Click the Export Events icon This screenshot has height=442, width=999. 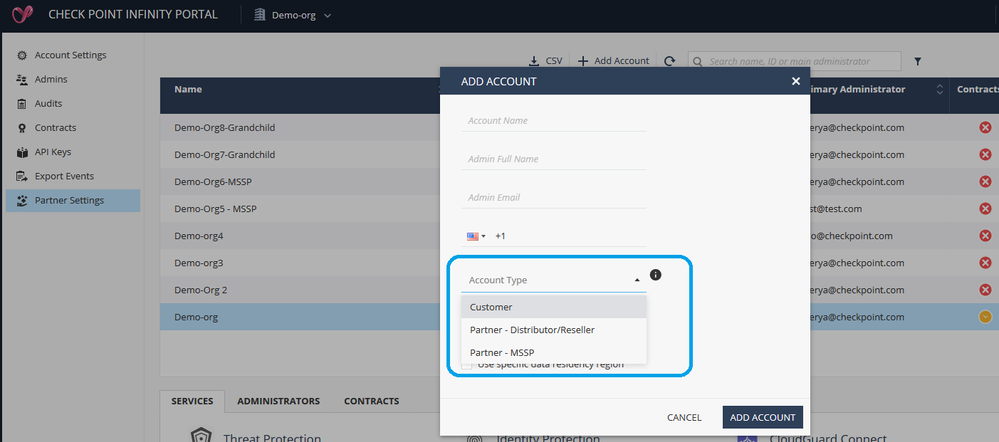22,176
